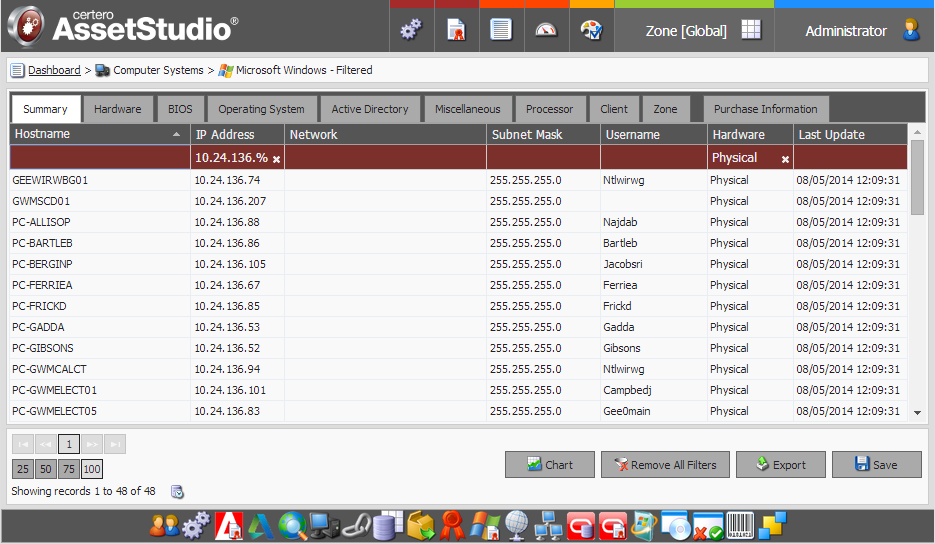Click Zone [Global] selector text
The image size is (935, 544).
pyautogui.click(x=686, y=31)
